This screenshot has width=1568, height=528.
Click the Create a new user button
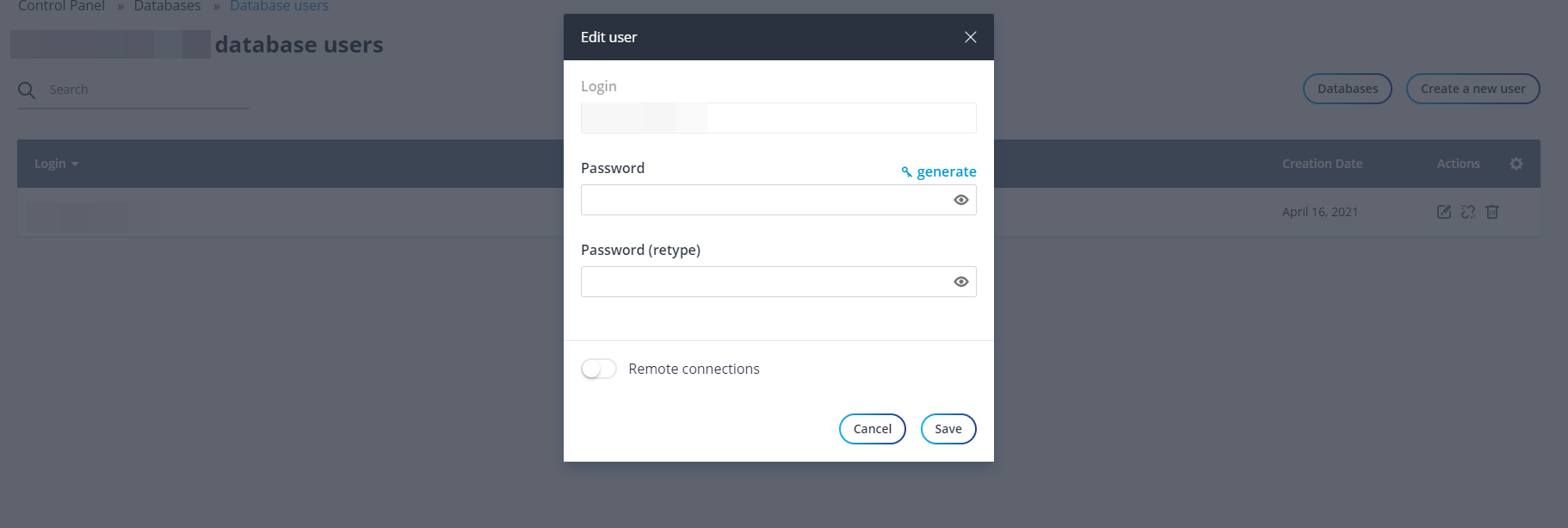click(1472, 88)
